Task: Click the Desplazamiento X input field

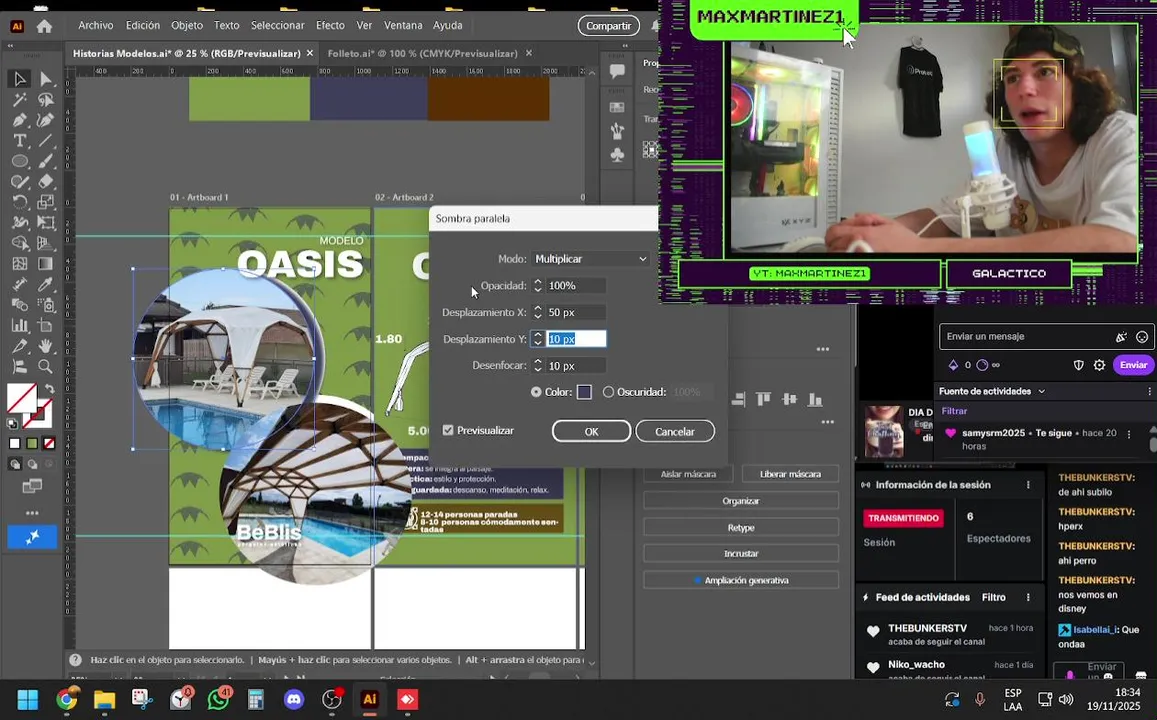Action: [x=576, y=312]
